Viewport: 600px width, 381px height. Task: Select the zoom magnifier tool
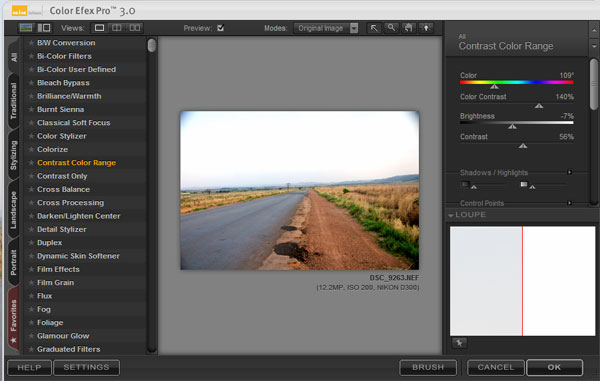coord(391,28)
